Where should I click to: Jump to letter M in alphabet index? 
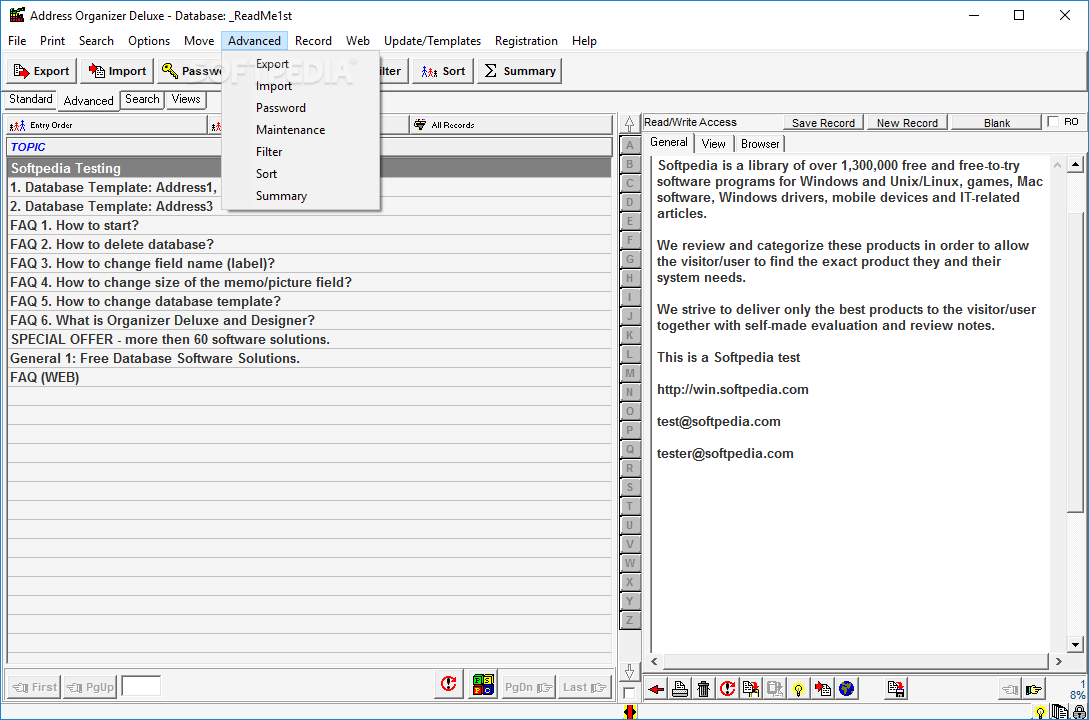point(630,373)
